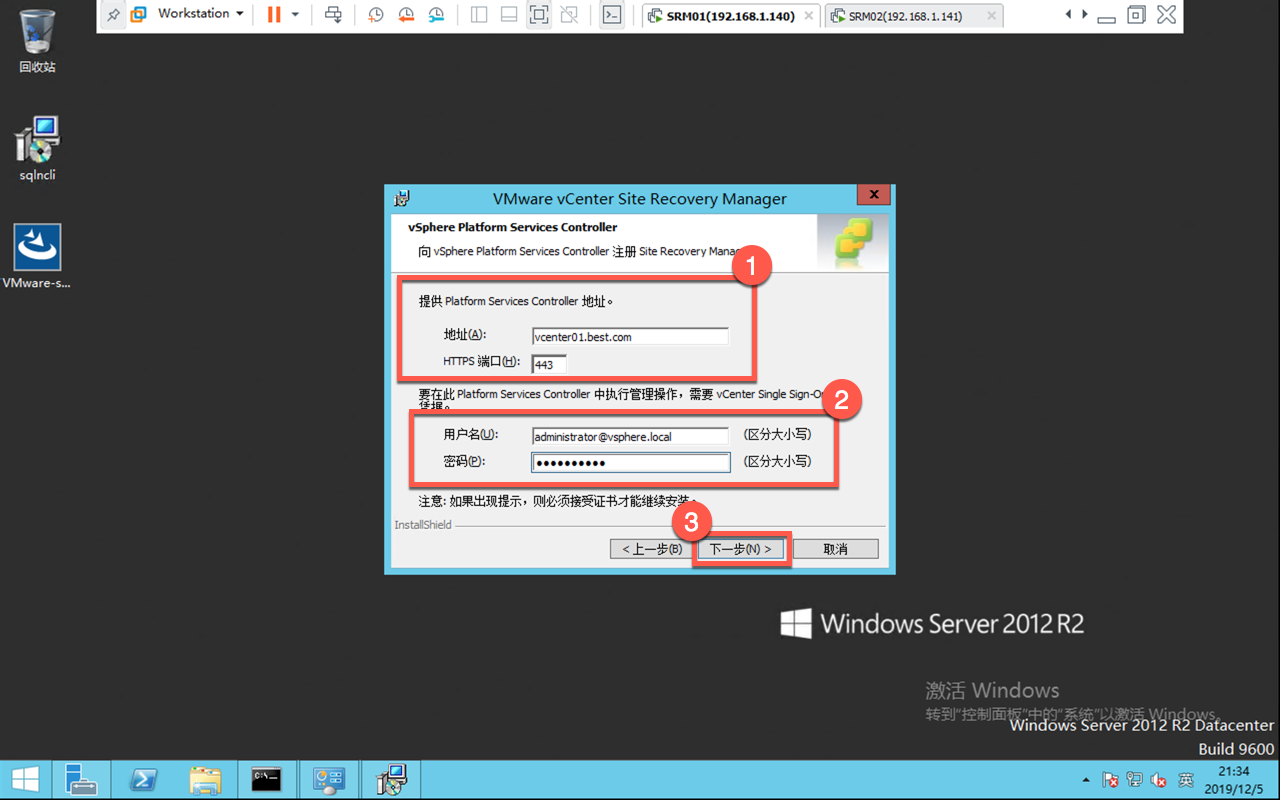Click the next-tab right arrow
The image size is (1280, 800).
click(1083, 15)
